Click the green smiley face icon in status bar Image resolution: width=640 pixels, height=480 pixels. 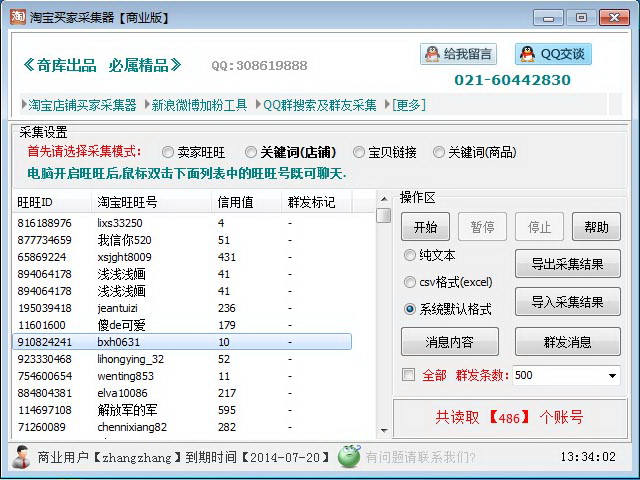tap(349, 456)
